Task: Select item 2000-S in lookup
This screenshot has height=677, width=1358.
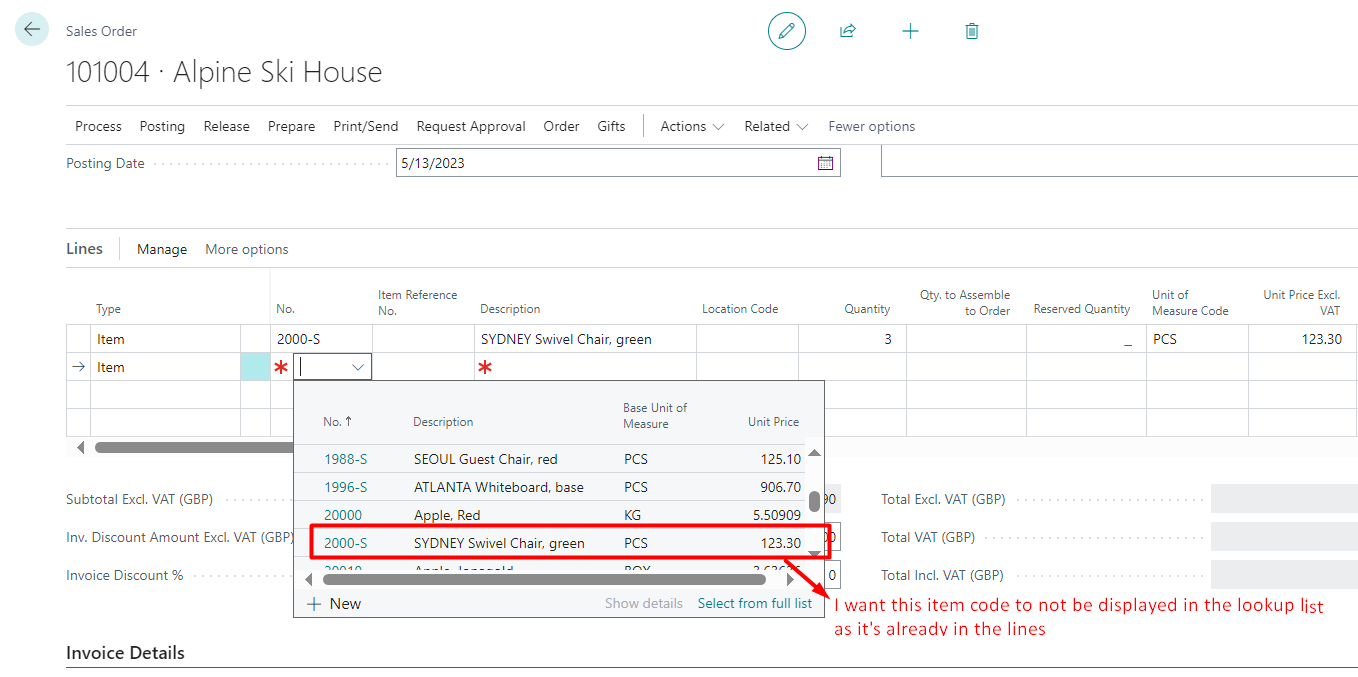Action: (346, 543)
